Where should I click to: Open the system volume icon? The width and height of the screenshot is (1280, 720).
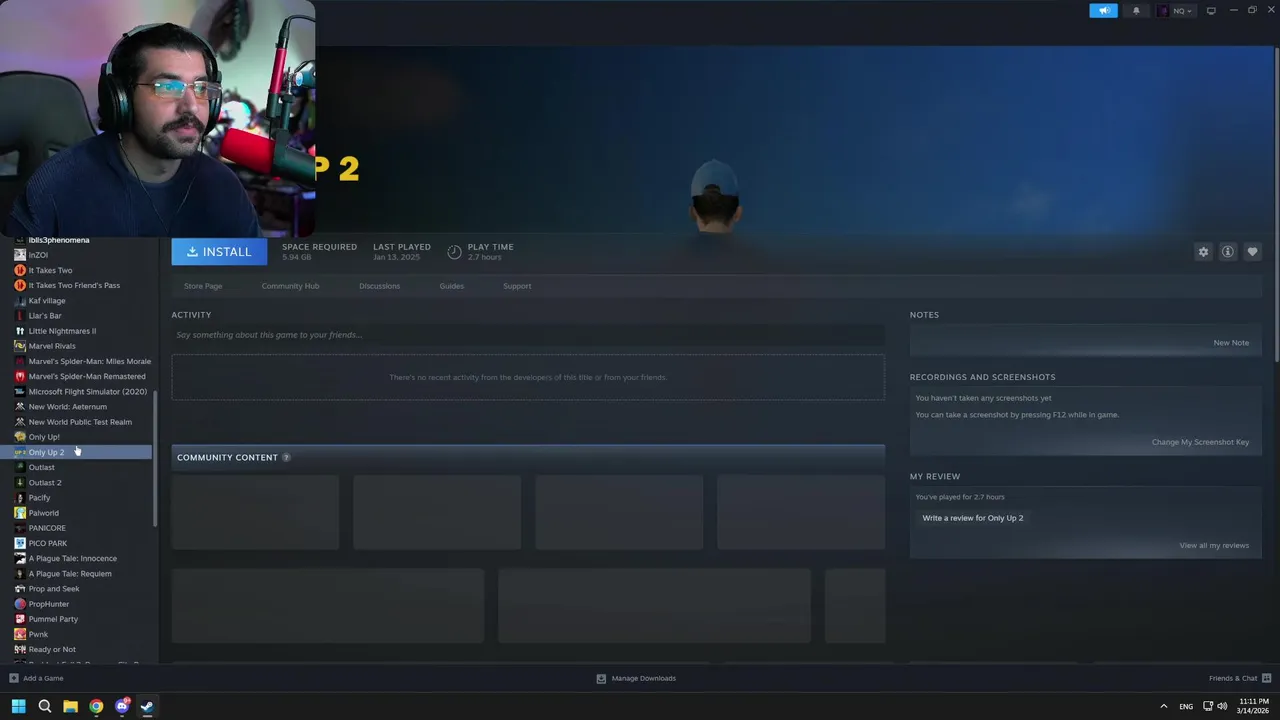click(1222, 706)
